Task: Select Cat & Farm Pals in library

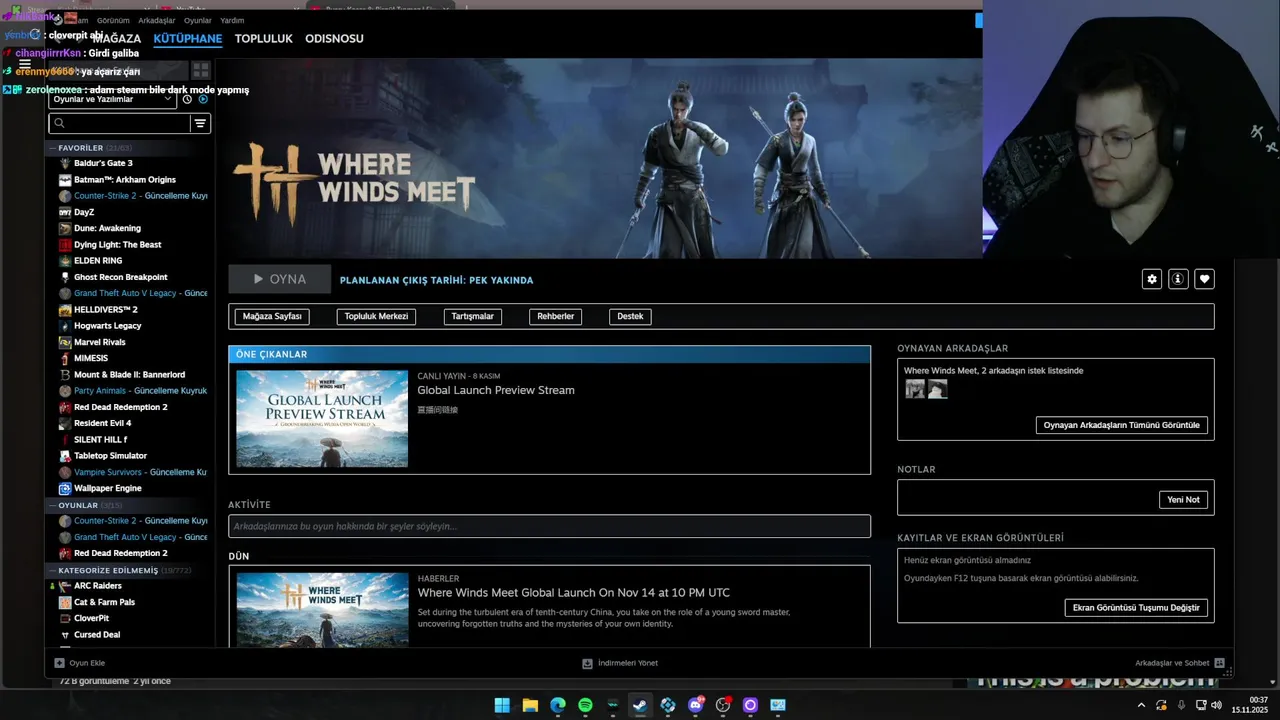Action: [x=104, y=602]
